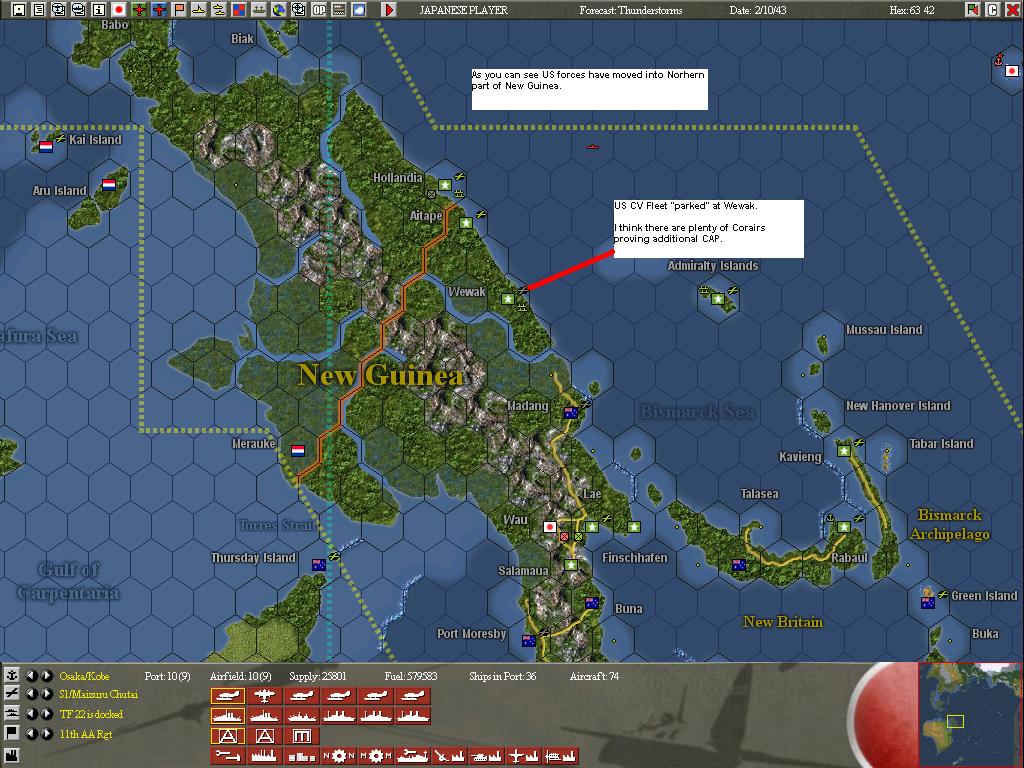Click the 'Aircraft: 74' label
Screen dimensions: 1024x768
pos(594,677)
